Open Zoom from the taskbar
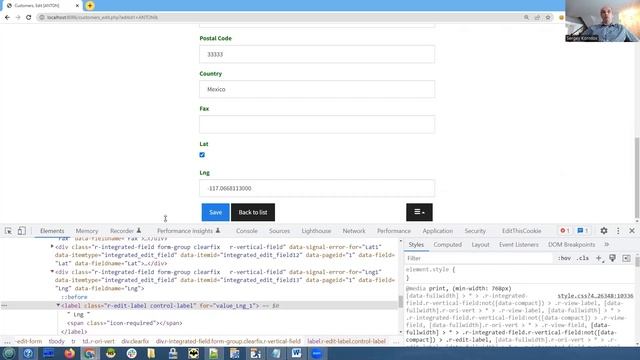The image size is (640, 360). click(317, 353)
